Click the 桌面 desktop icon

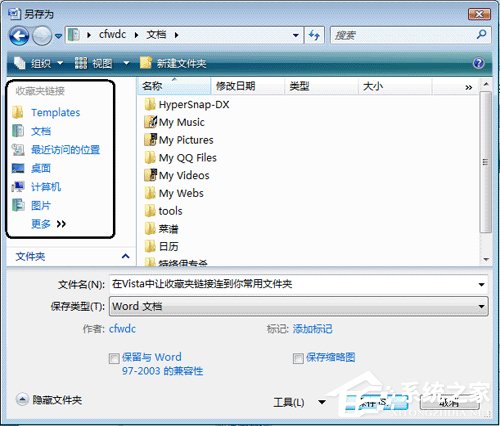[18, 168]
